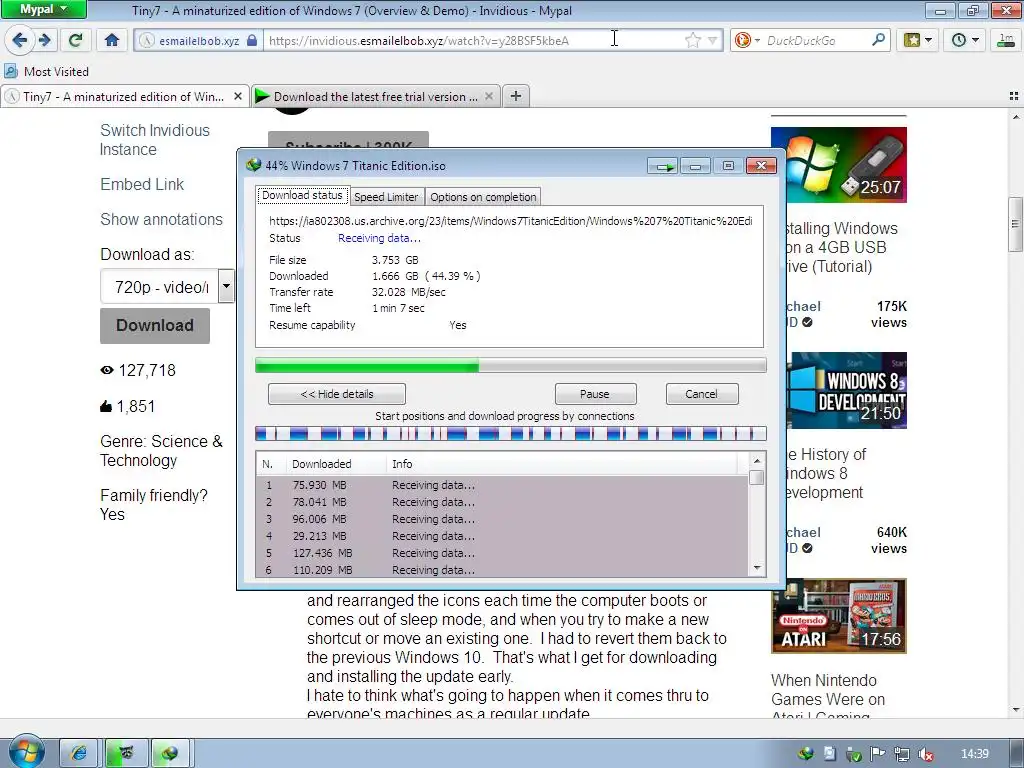The height and width of the screenshot is (768, 1024).
Task: Click the Hide details button
Action: (337, 394)
